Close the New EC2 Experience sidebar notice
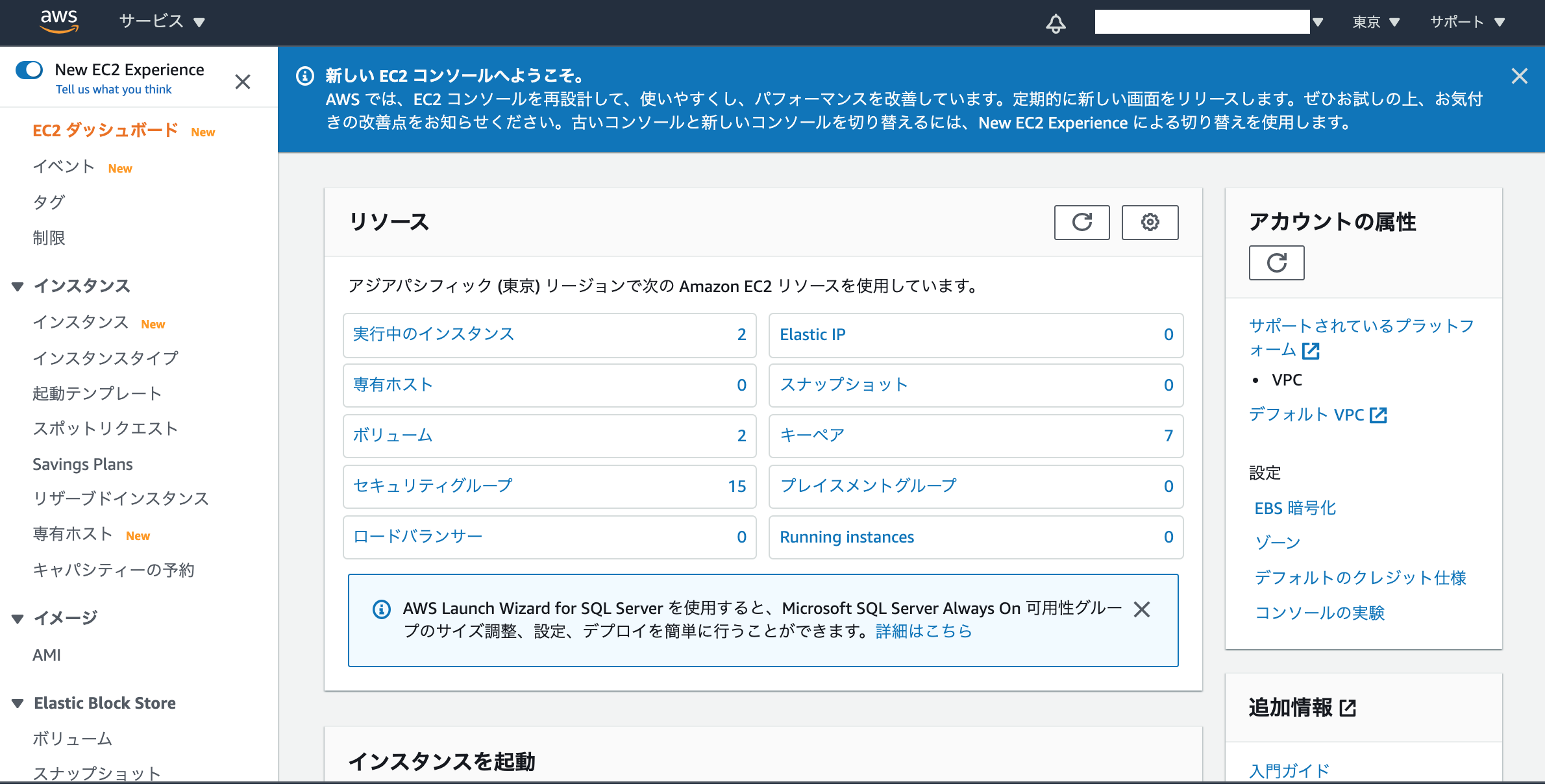 243,82
